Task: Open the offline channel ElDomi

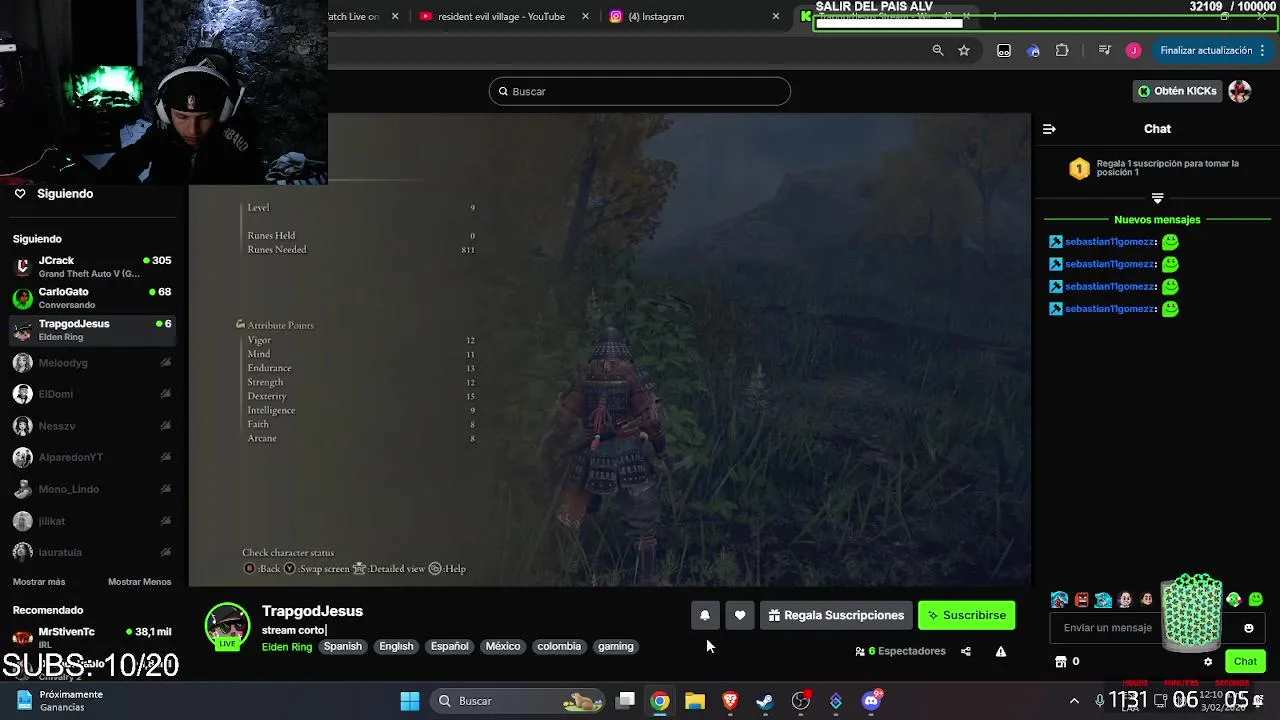Action: tap(91, 394)
